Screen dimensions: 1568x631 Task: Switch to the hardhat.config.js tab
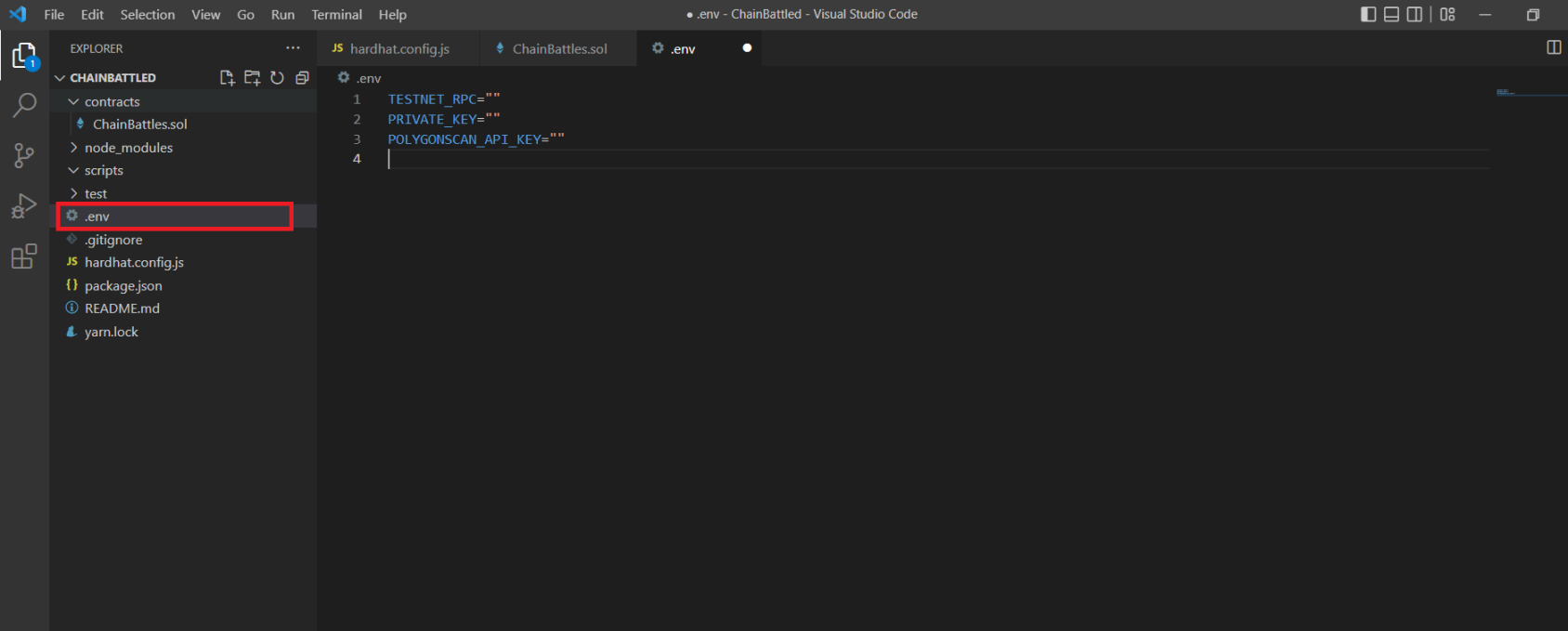pyautogui.click(x=399, y=49)
